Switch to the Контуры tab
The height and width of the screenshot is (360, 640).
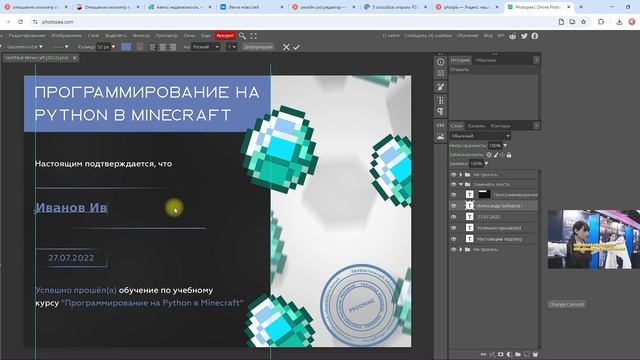pyautogui.click(x=500, y=126)
